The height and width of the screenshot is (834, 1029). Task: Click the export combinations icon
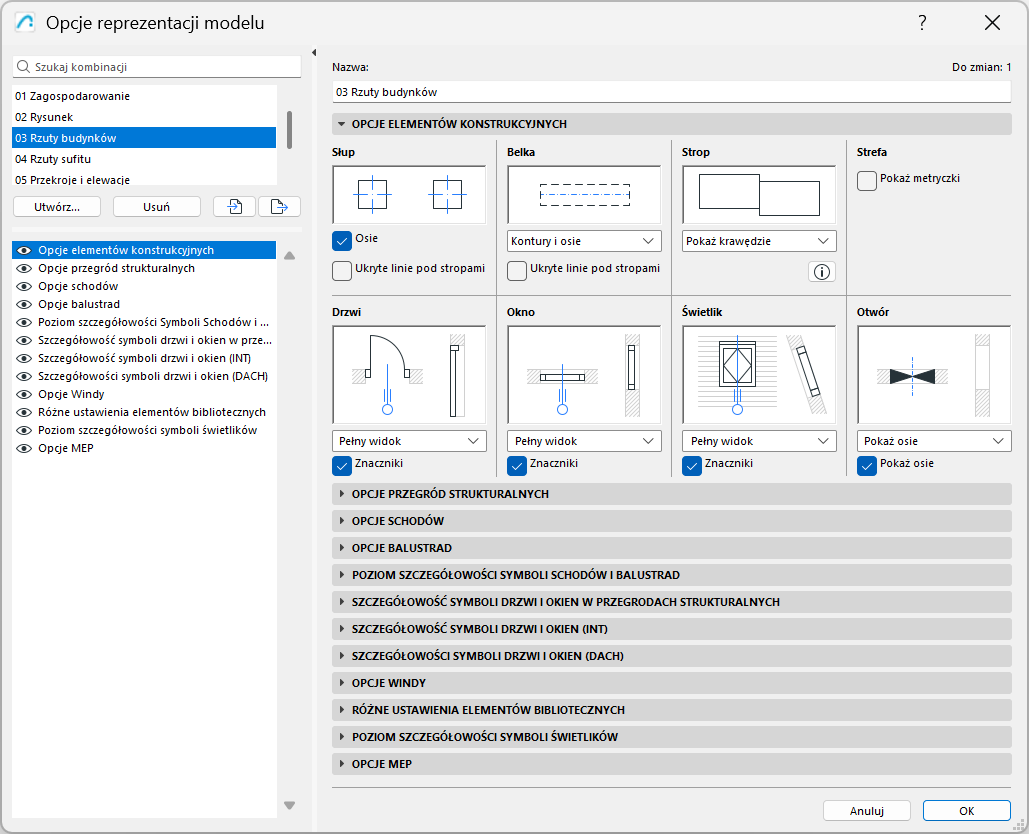280,206
